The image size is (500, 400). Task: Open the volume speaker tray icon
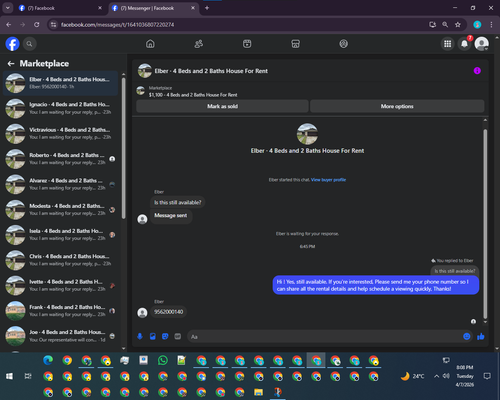pos(446,376)
